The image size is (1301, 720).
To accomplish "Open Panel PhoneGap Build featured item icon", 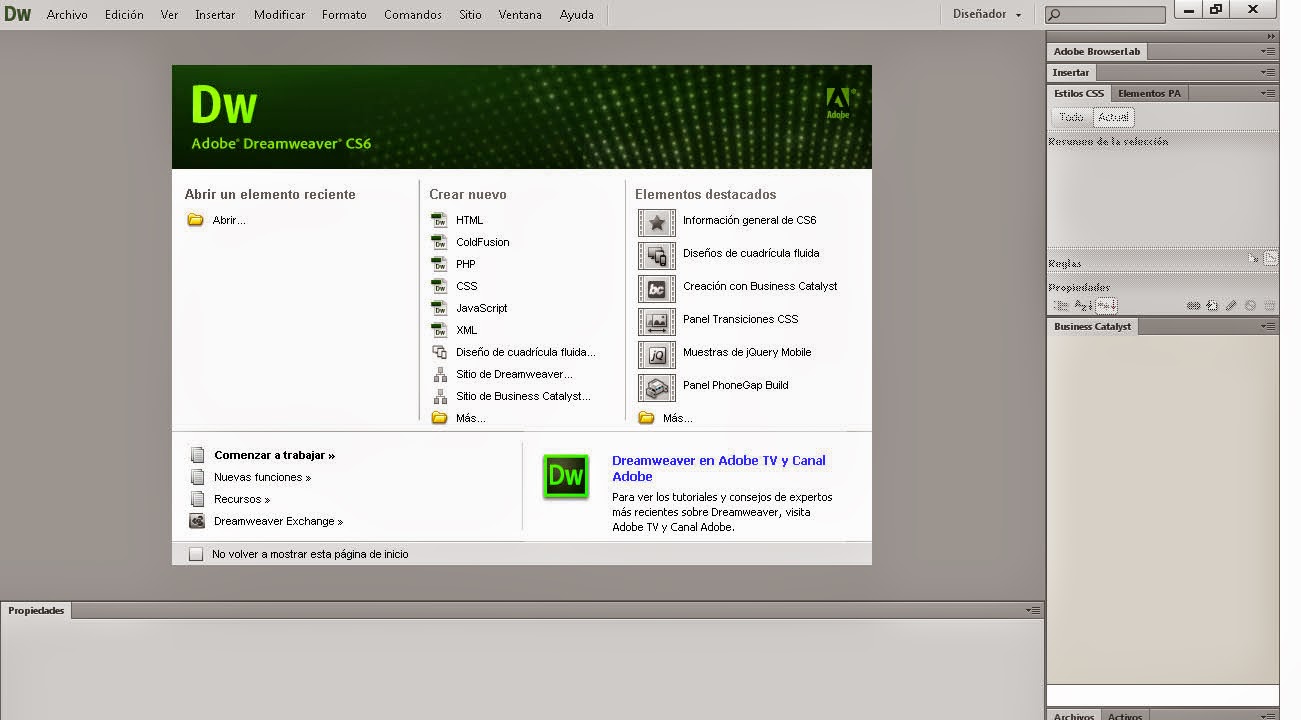I will tap(657, 386).
